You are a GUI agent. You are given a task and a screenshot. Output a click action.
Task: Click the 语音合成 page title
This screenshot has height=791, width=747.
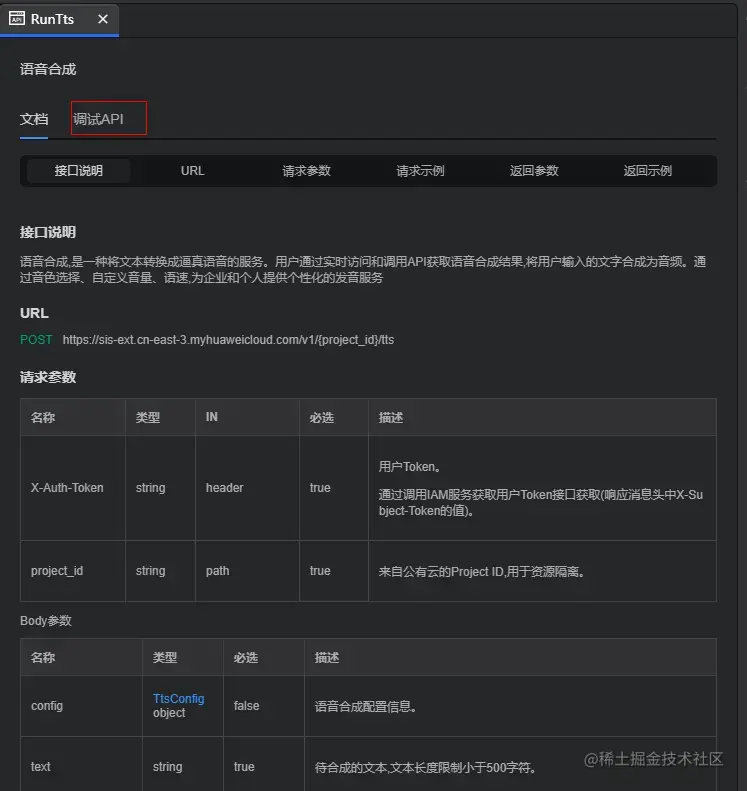click(48, 69)
